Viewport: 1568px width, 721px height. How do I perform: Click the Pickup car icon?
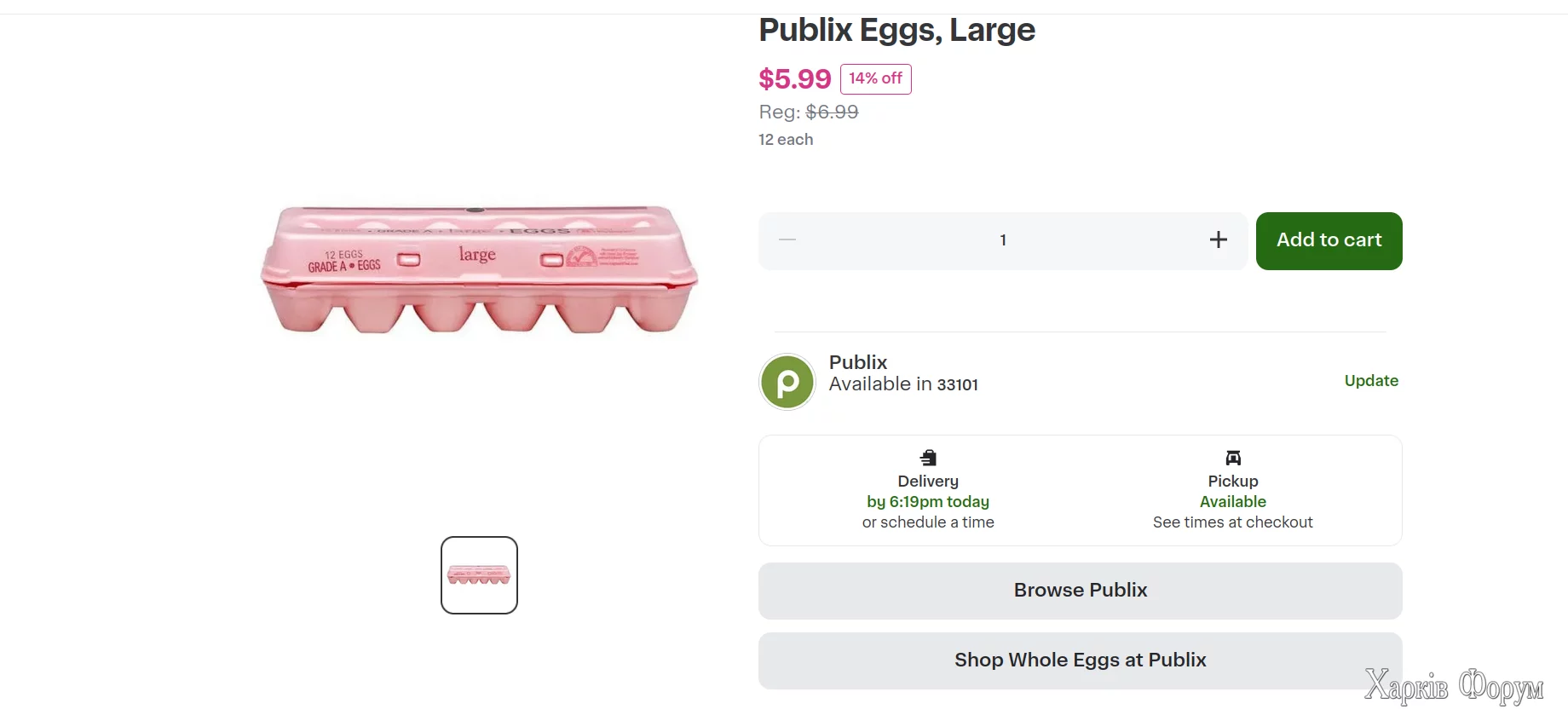1233,458
